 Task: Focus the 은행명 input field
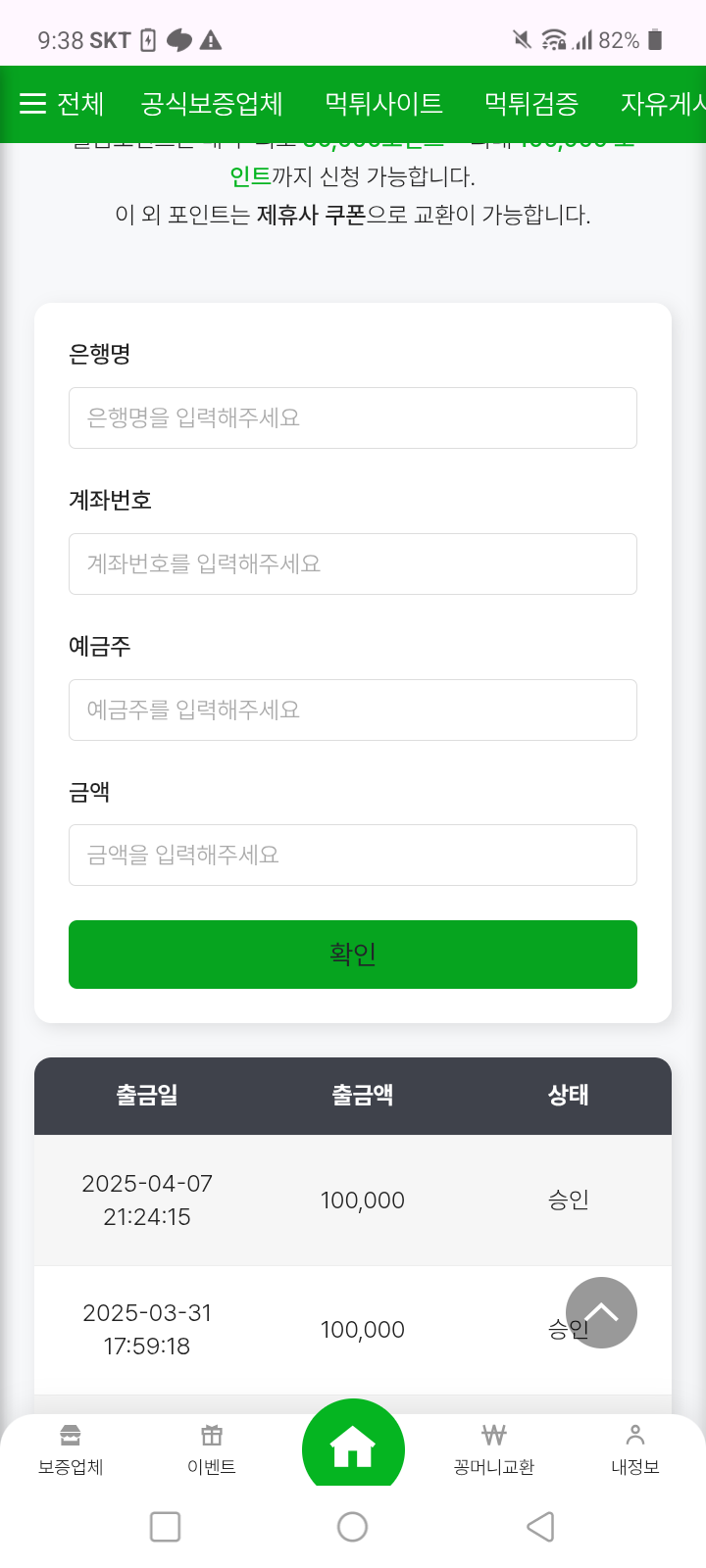tap(353, 418)
